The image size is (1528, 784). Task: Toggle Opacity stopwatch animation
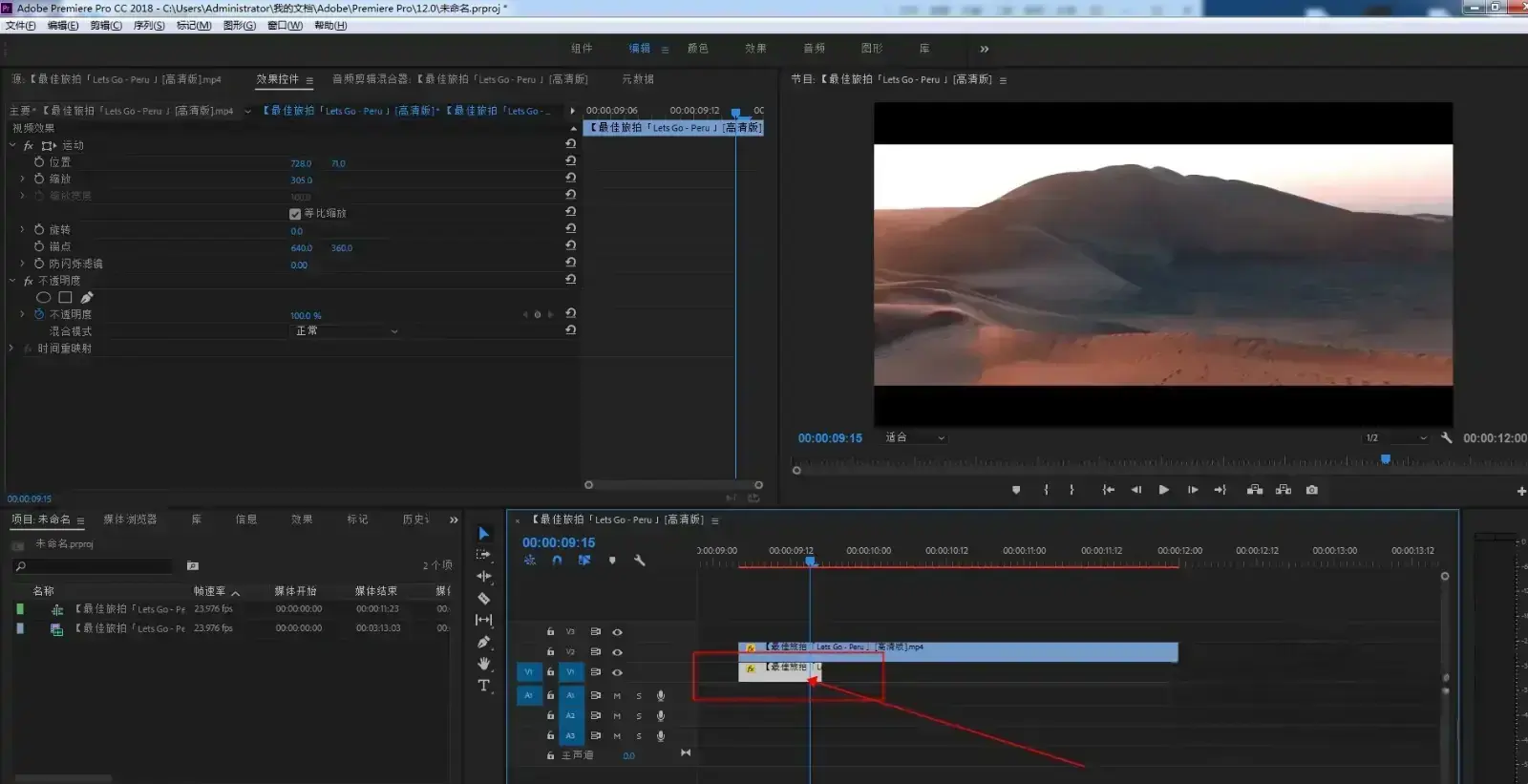coord(39,314)
